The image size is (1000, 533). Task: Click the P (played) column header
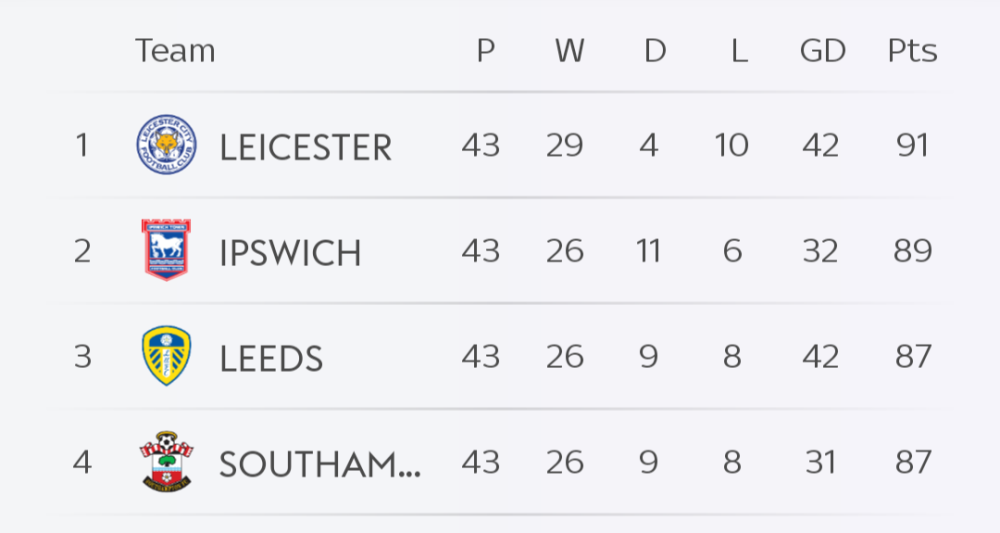(x=485, y=51)
